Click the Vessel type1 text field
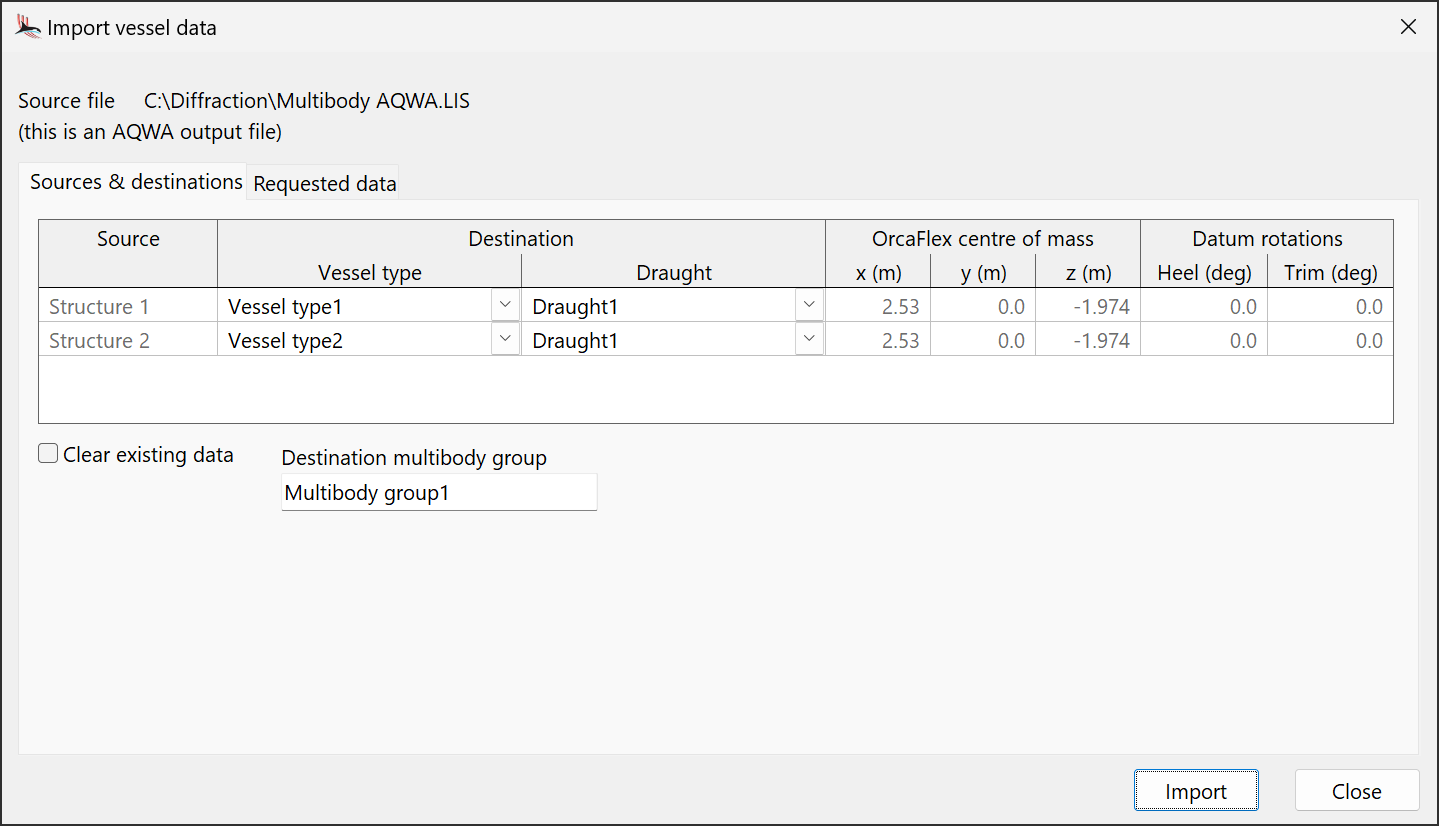The image size is (1439, 826). pos(355,307)
